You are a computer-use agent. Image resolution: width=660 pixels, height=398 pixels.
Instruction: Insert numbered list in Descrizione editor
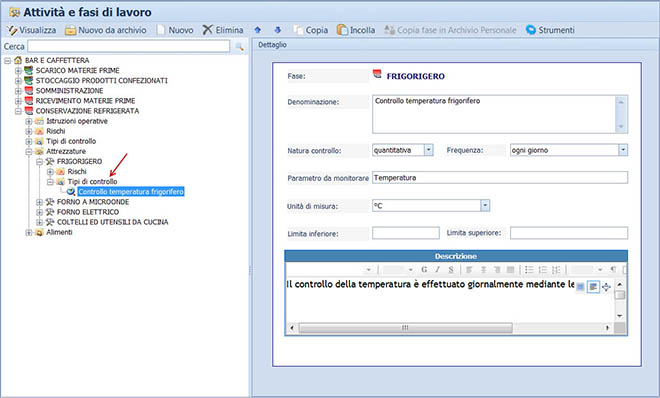543,270
